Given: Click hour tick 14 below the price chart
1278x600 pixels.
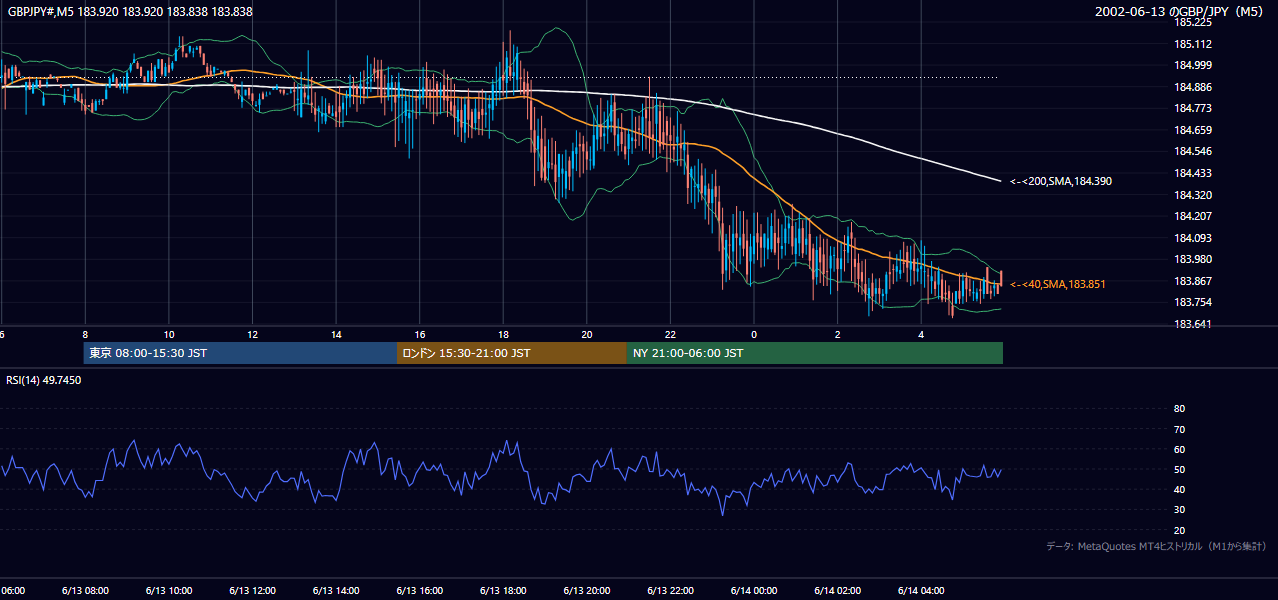Looking at the screenshot, I should [x=336, y=334].
